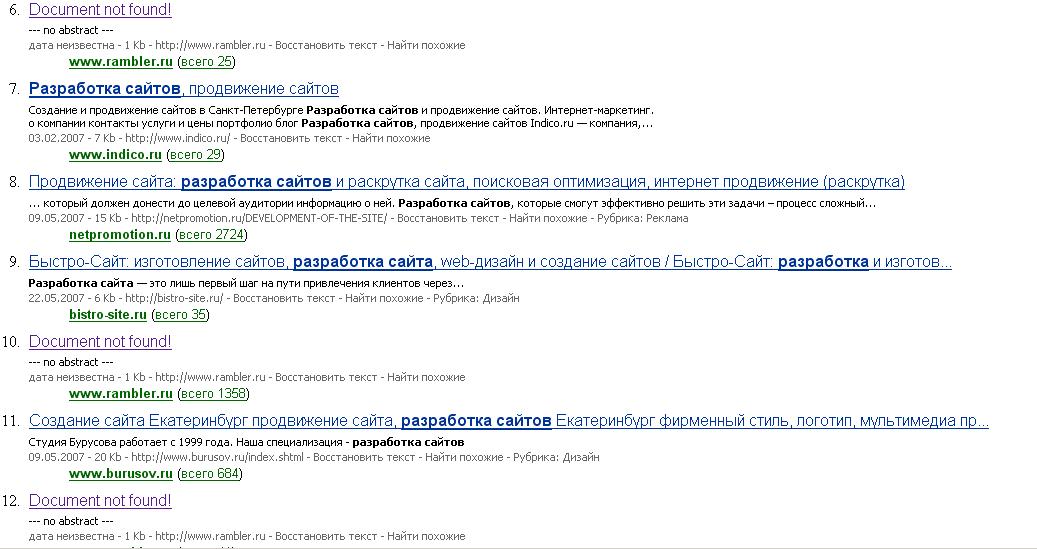The height and width of the screenshot is (549, 1037).
Task: Click the http://www.indico.ru/ URL text
Action: [178, 138]
